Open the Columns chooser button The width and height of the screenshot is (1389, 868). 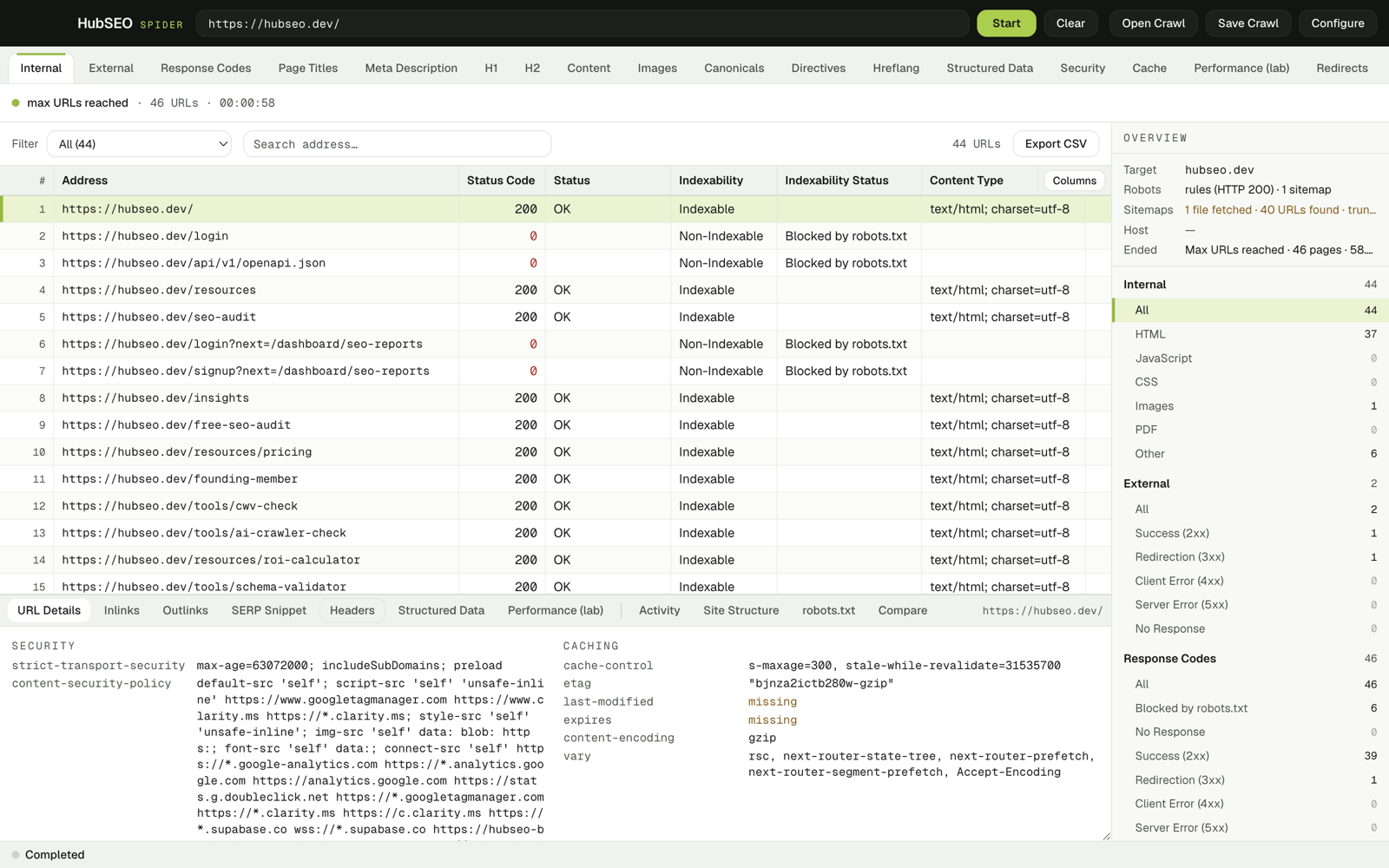click(x=1074, y=181)
